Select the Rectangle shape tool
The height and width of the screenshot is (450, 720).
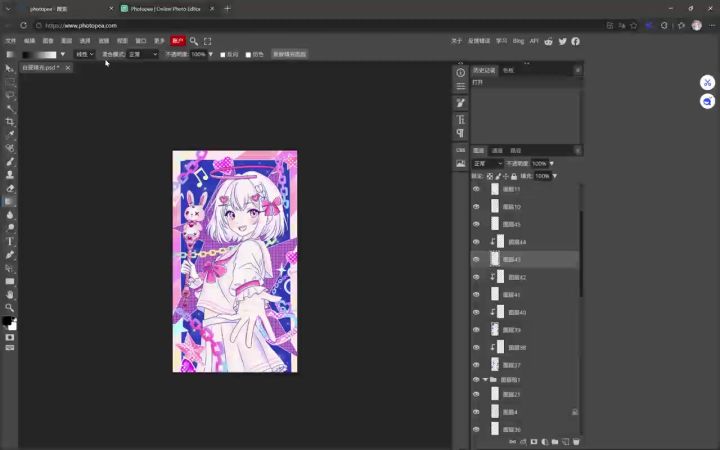pos(9,281)
